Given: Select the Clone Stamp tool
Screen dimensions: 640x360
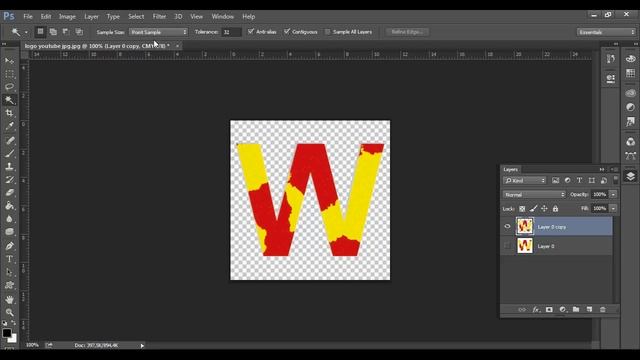Looking at the screenshot, I should (x=9, y=167).
